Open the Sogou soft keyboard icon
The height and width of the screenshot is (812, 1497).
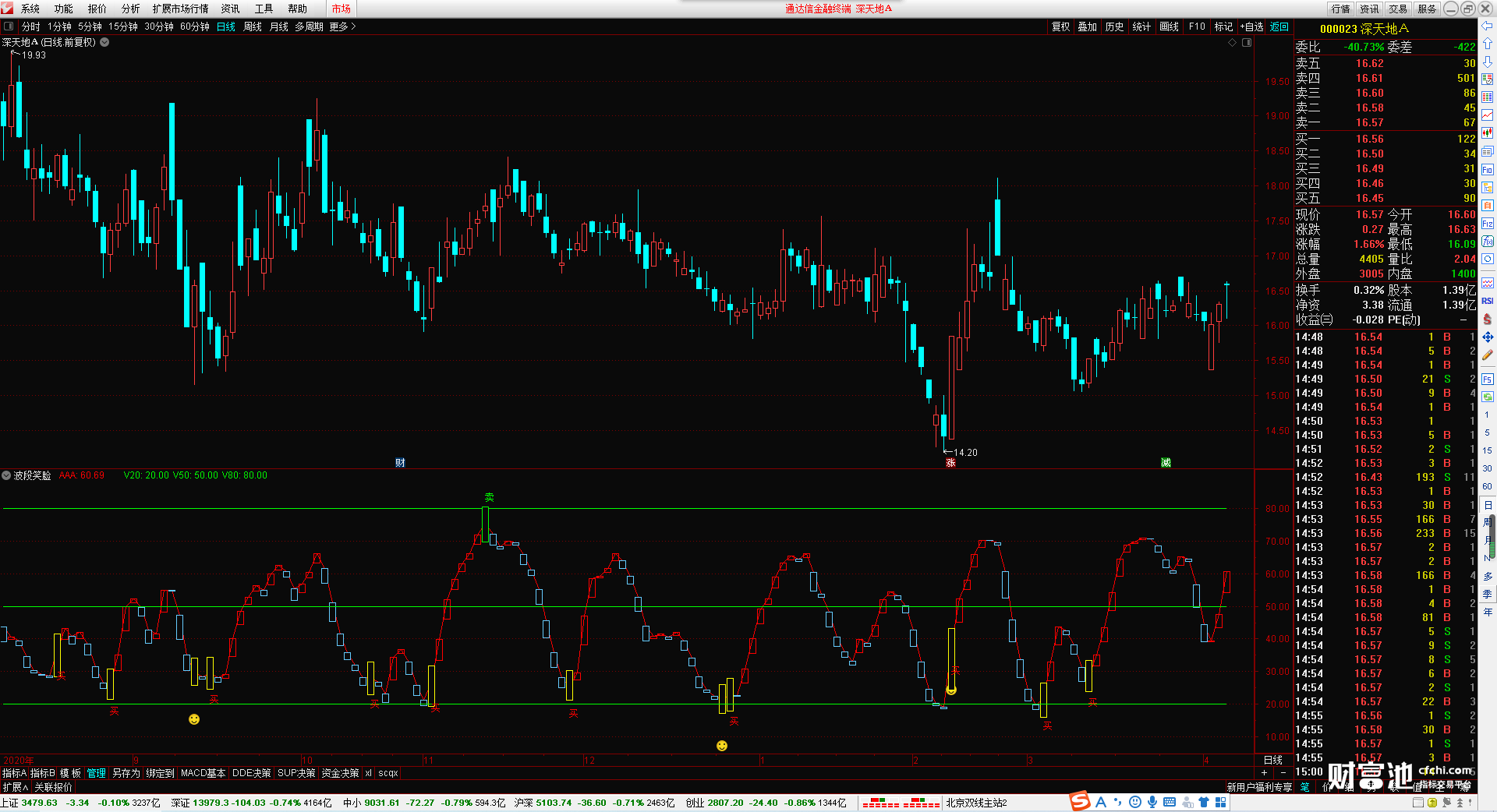tap(1170, 802)
